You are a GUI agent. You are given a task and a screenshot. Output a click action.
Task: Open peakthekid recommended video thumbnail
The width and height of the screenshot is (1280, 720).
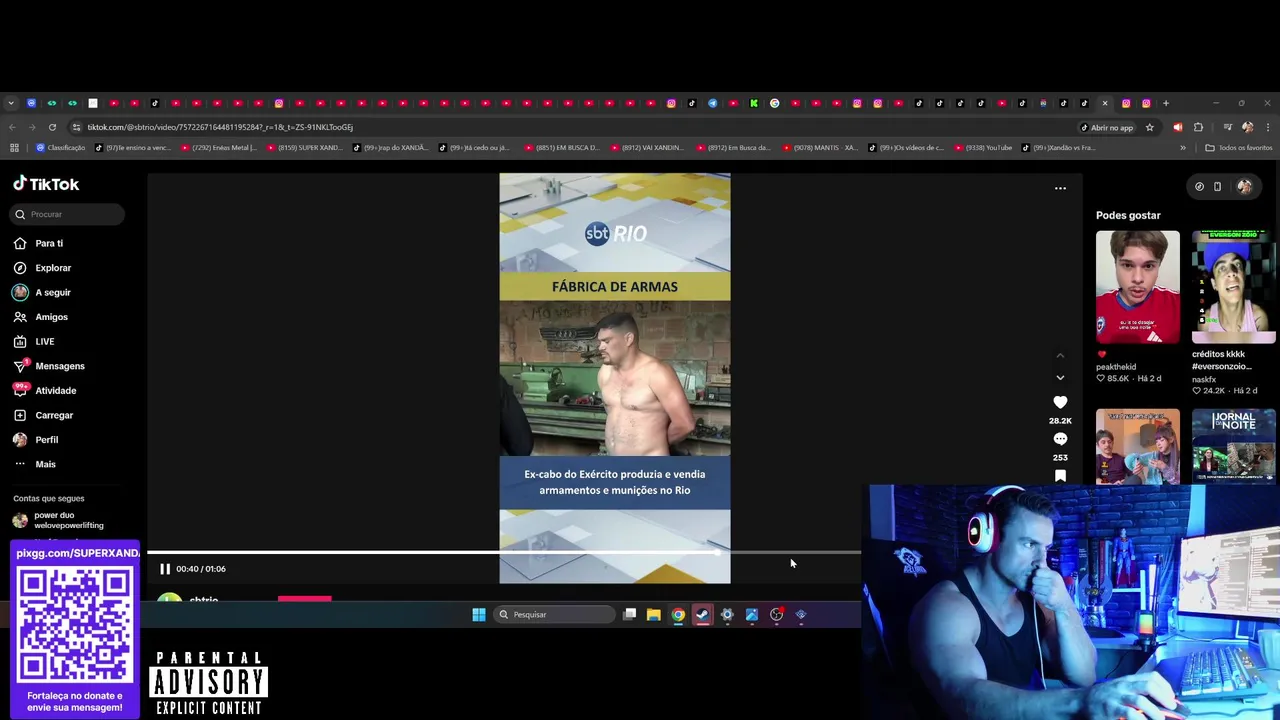(1137, 287)
